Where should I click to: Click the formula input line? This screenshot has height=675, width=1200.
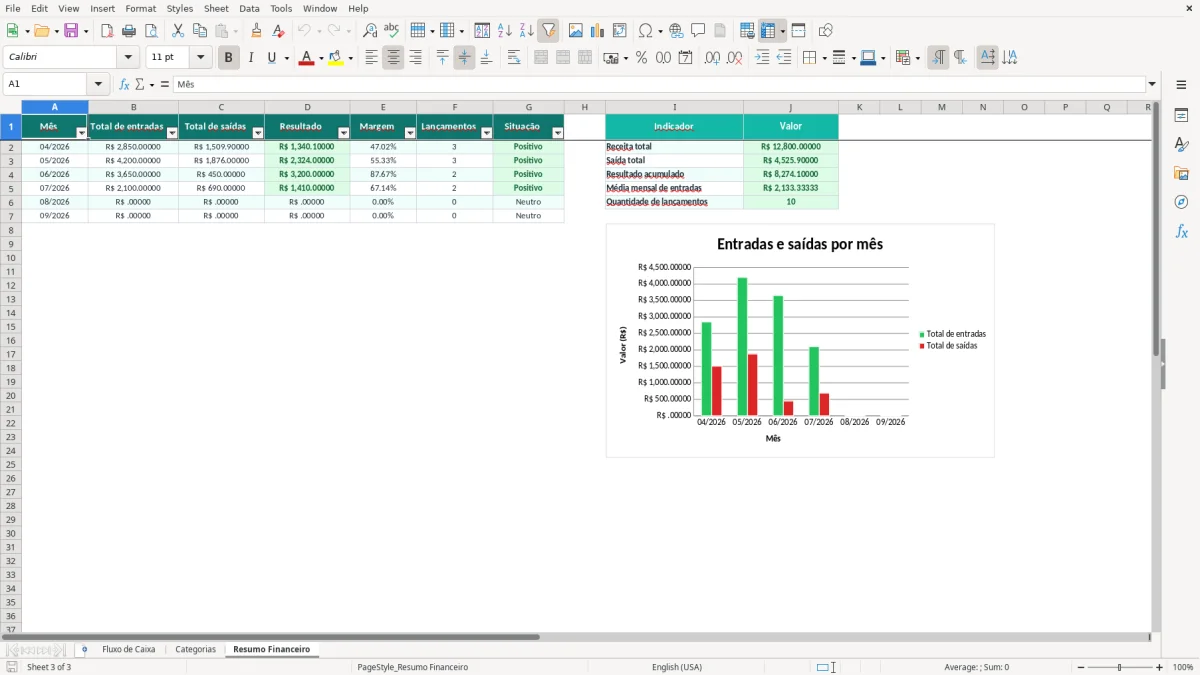[x=660, y=85]
